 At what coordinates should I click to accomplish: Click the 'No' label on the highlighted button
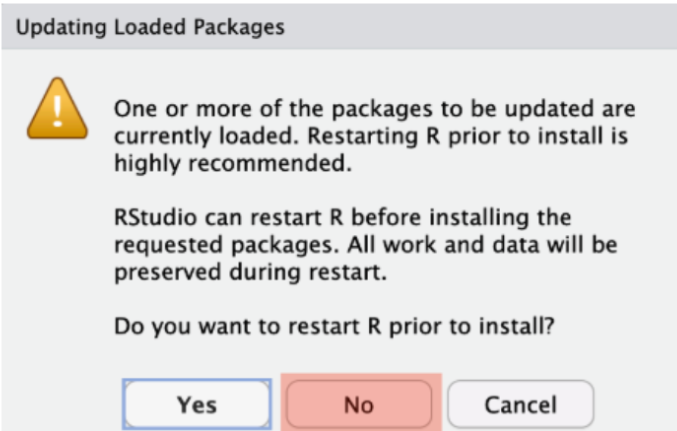tap(359, 404)
